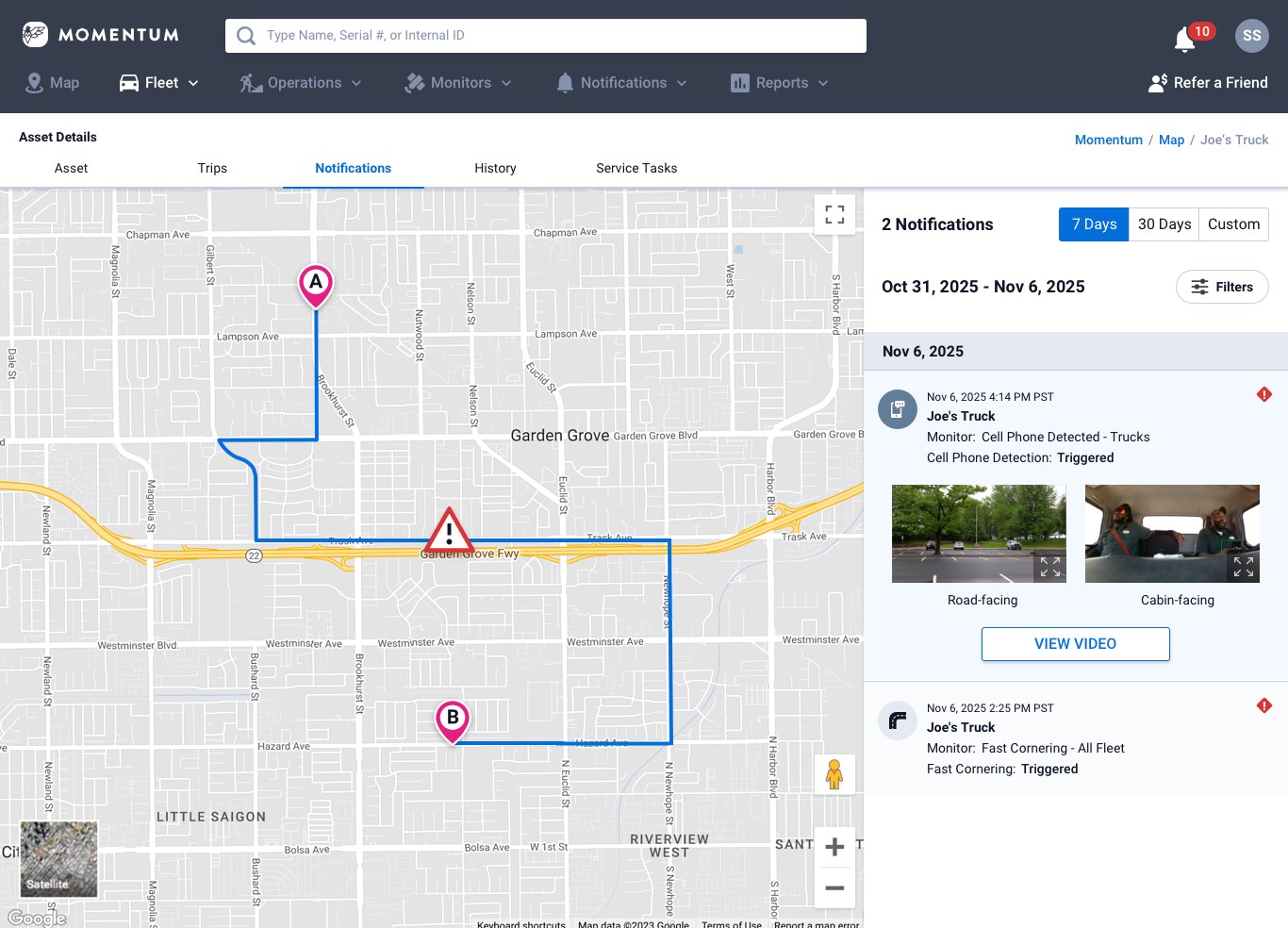Screen dimensions: 1288x928
Task: Open the Map breadcrumb link
Action: pos(1171,140)
